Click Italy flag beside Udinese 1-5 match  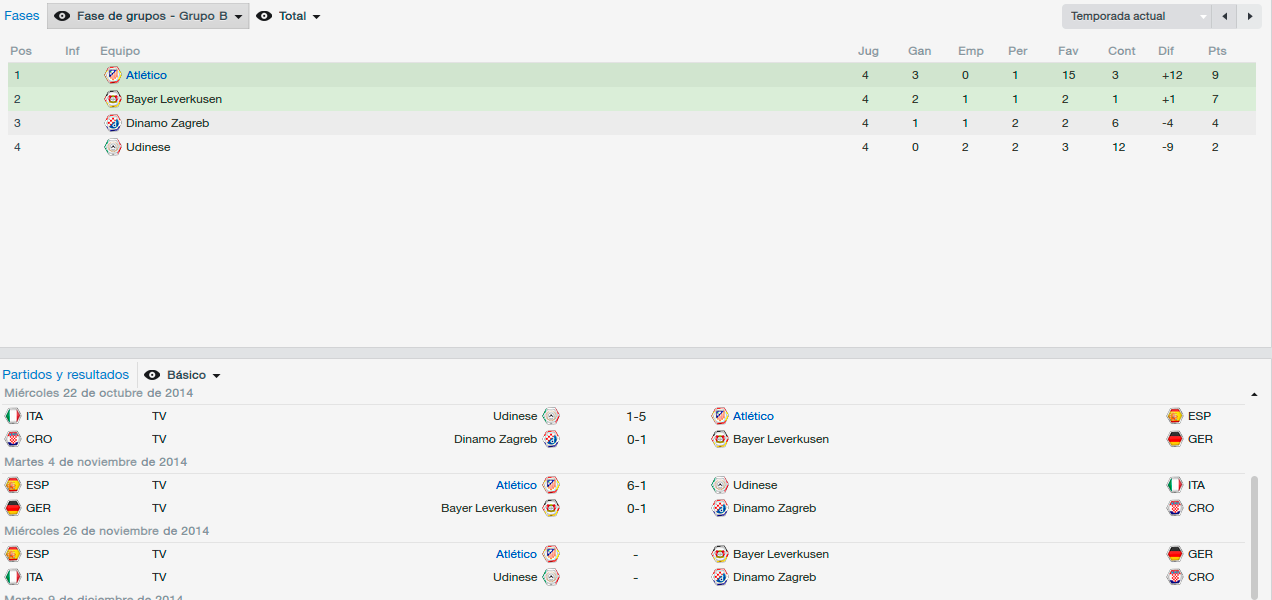(13, 416)
